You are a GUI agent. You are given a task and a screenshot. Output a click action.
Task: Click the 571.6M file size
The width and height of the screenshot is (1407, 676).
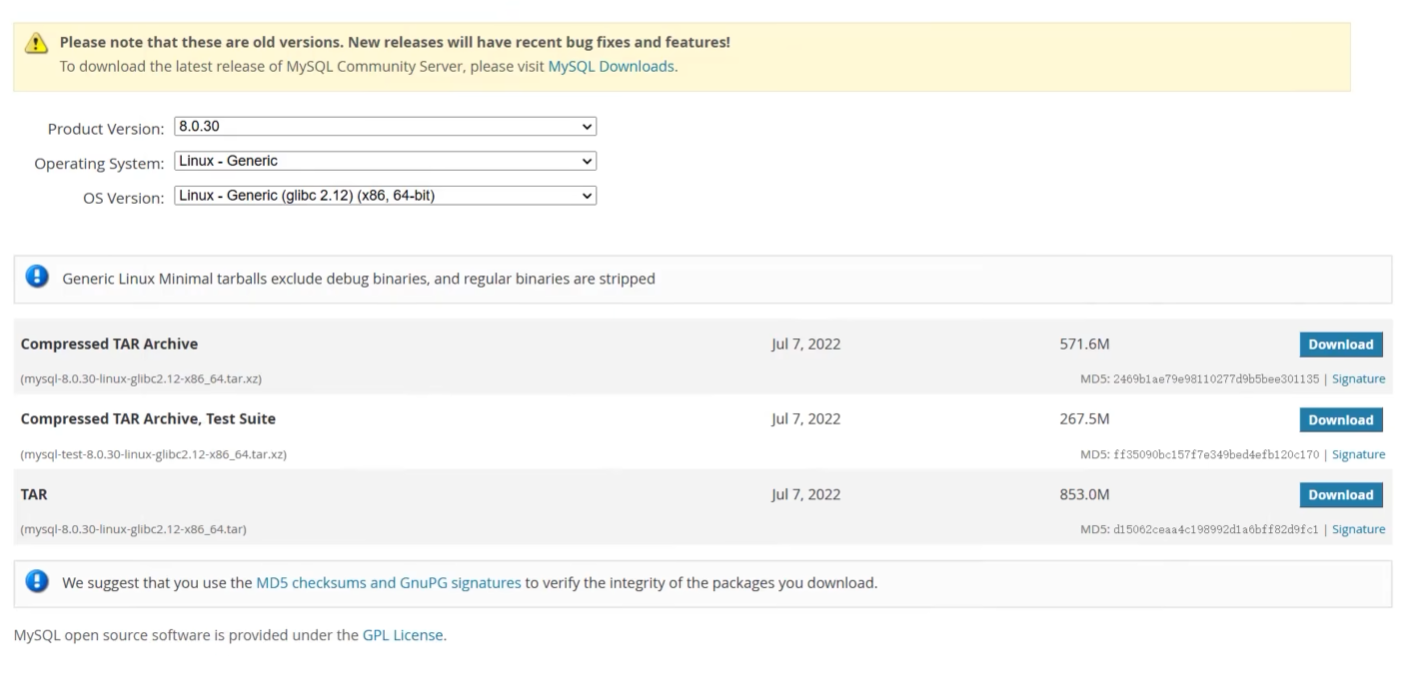(1085, 344)
